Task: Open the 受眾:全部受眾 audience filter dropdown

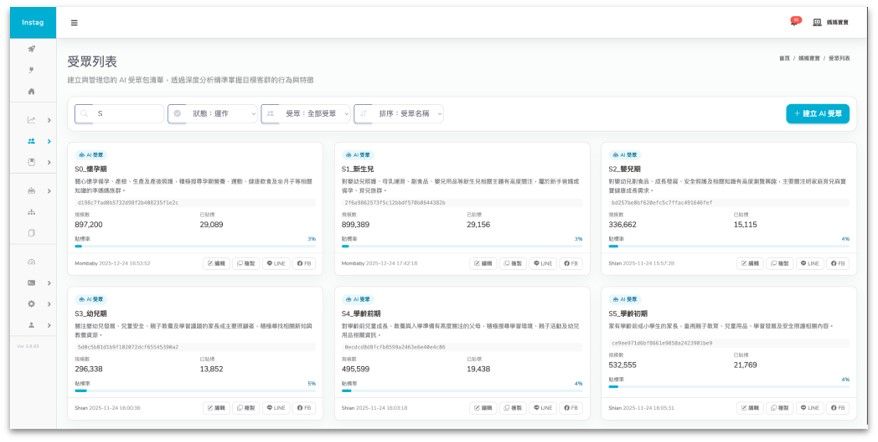Action: 306,114
